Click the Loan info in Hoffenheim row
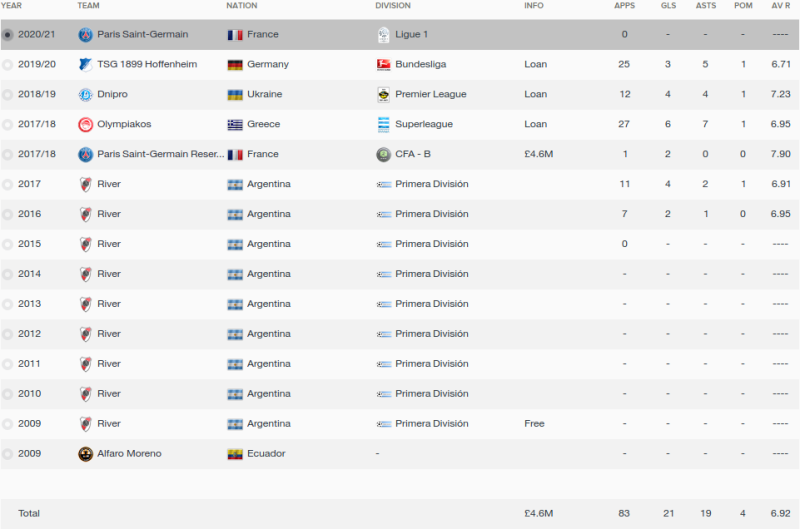Viewport: 800px width, 529px height. click(535, 64)
